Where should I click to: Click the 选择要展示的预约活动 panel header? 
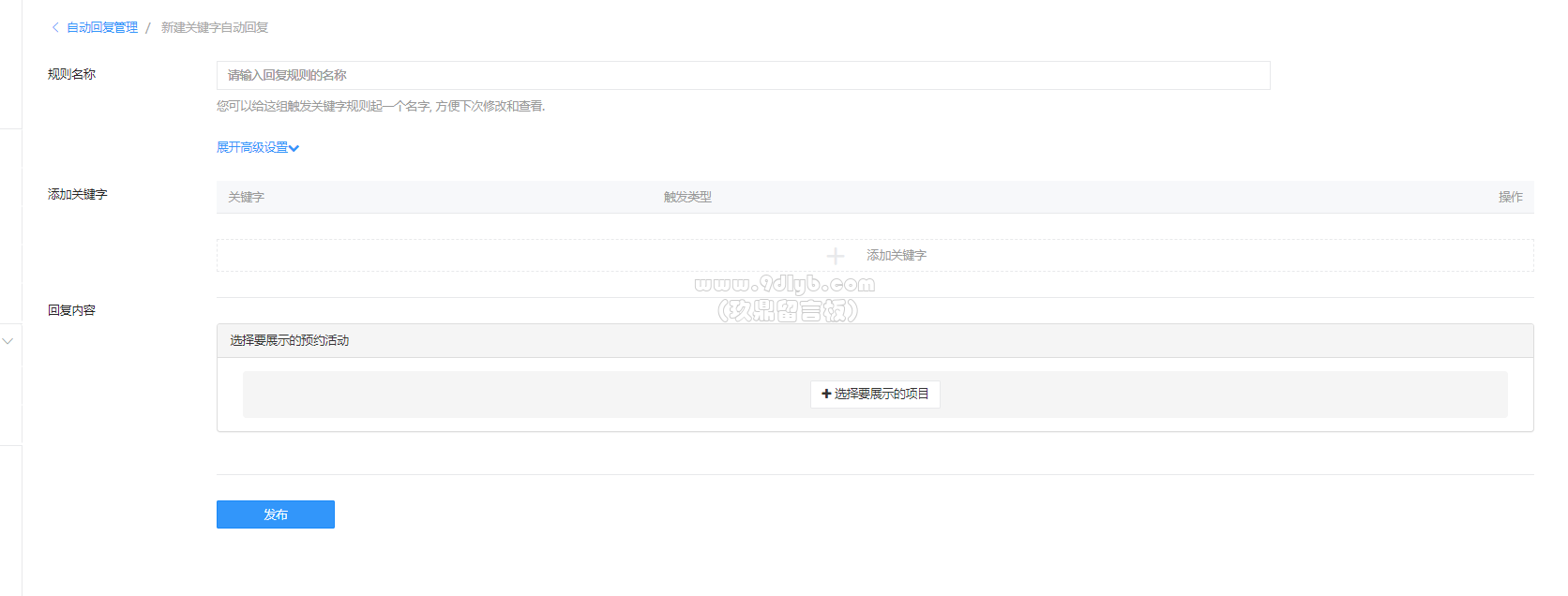point(875,341)
